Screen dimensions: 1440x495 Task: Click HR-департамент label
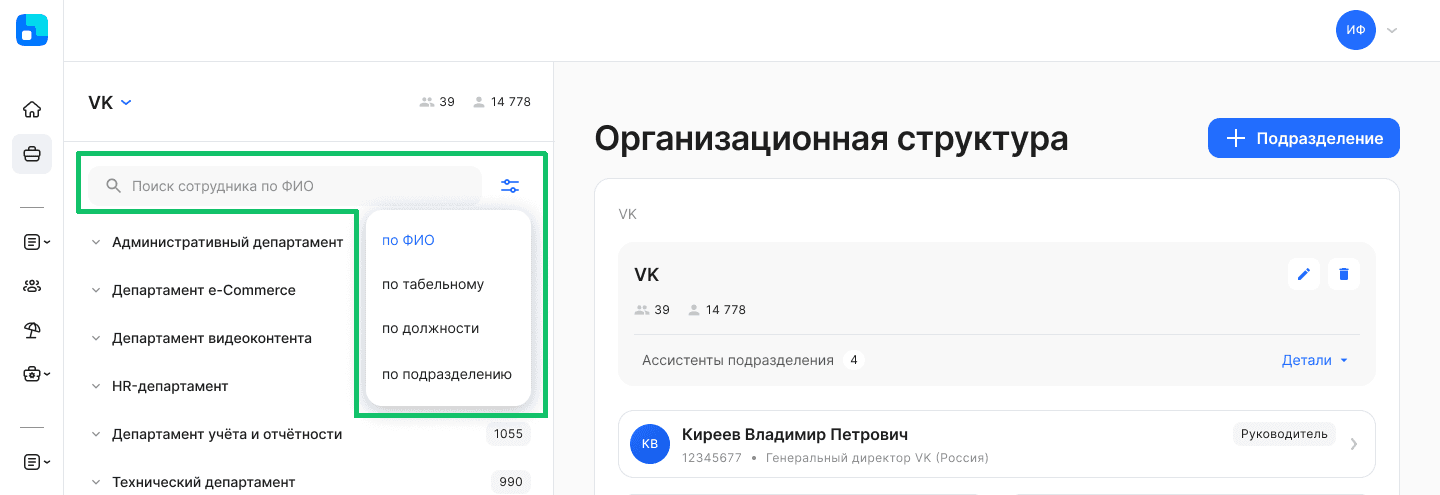(170, 386)
